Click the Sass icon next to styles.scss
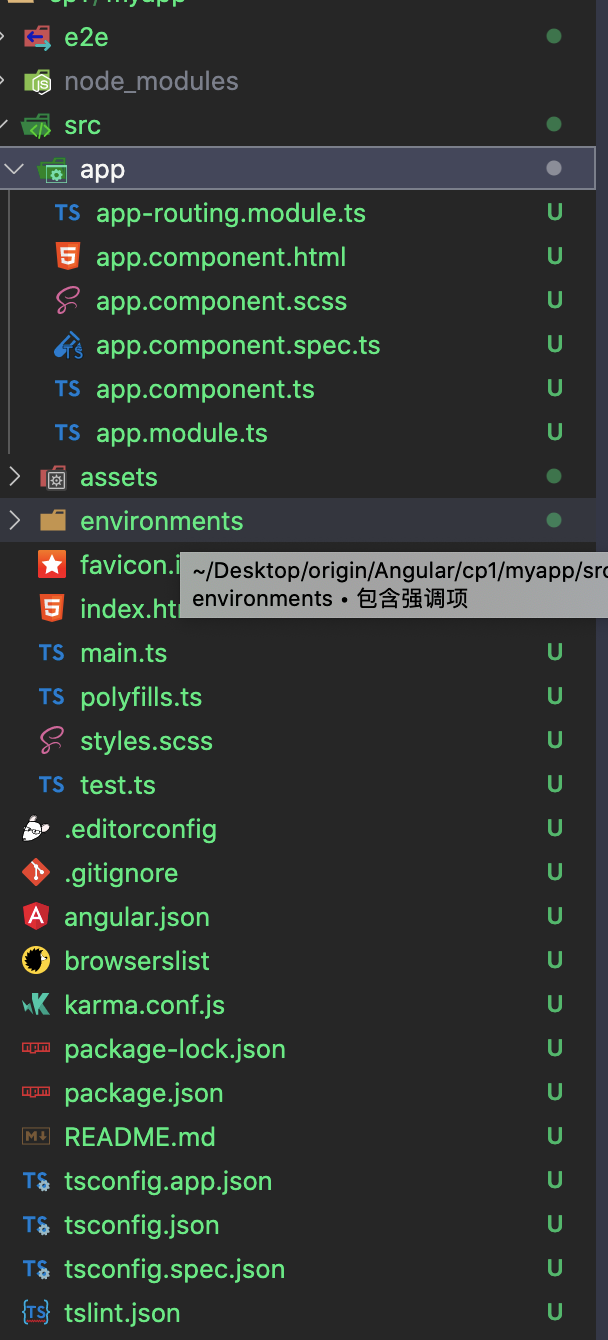 tap(52, 741)
